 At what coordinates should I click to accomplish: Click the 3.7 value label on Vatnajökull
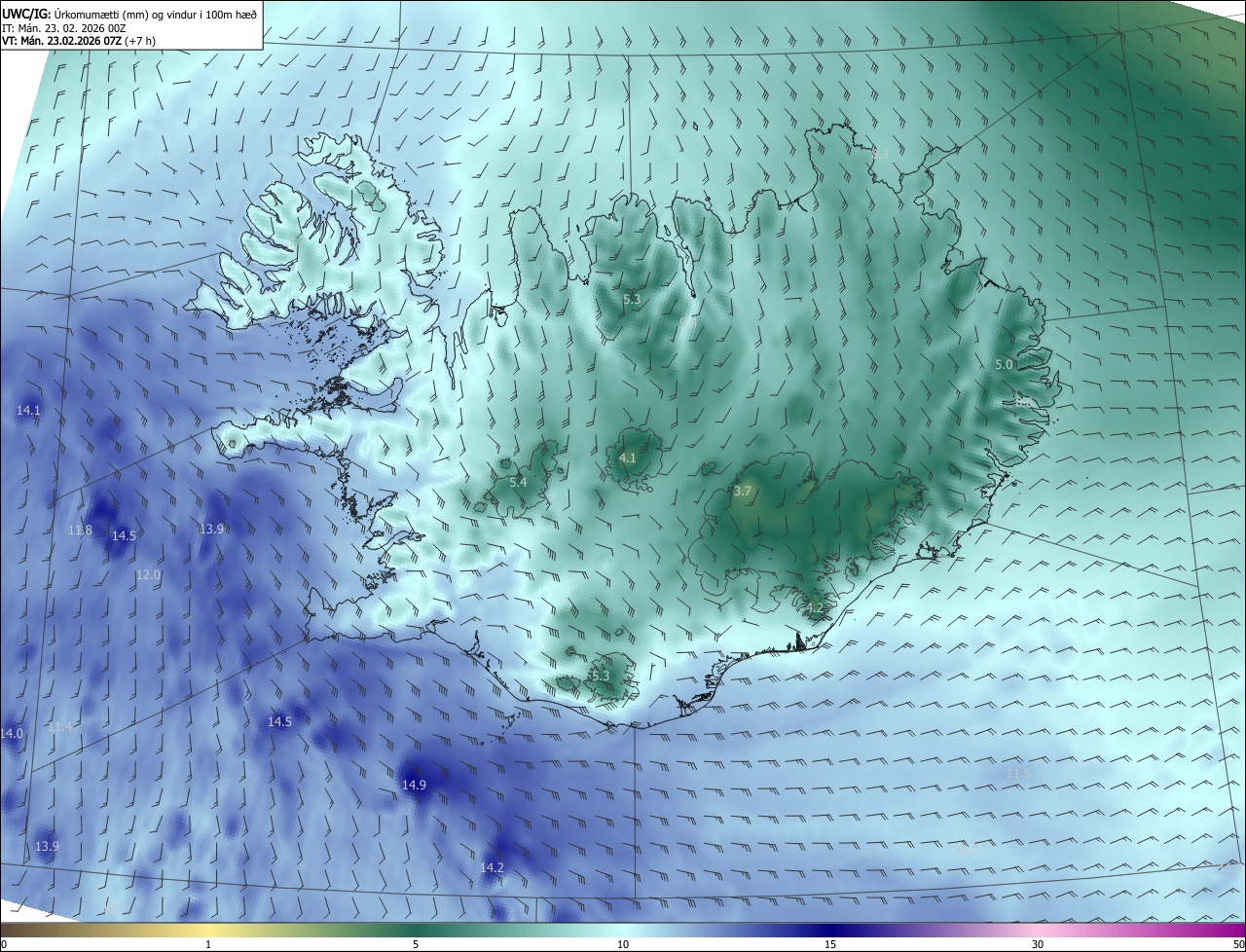tap(743, 492)
